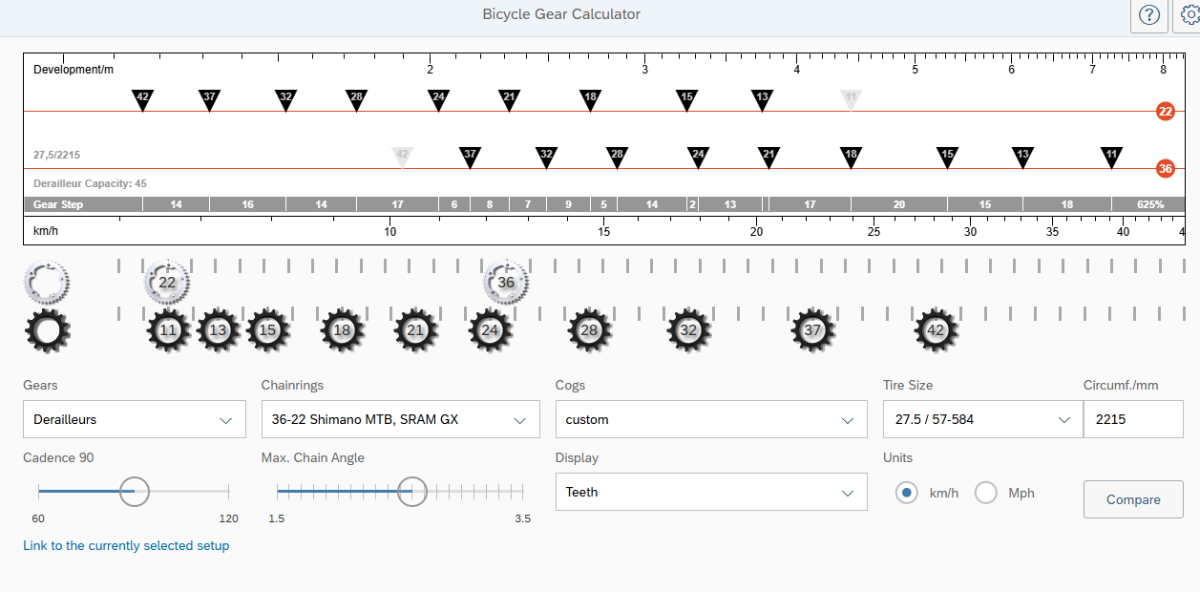
Task: Open the Gears Derailleurs dropdown
Action: coord(134,420)
